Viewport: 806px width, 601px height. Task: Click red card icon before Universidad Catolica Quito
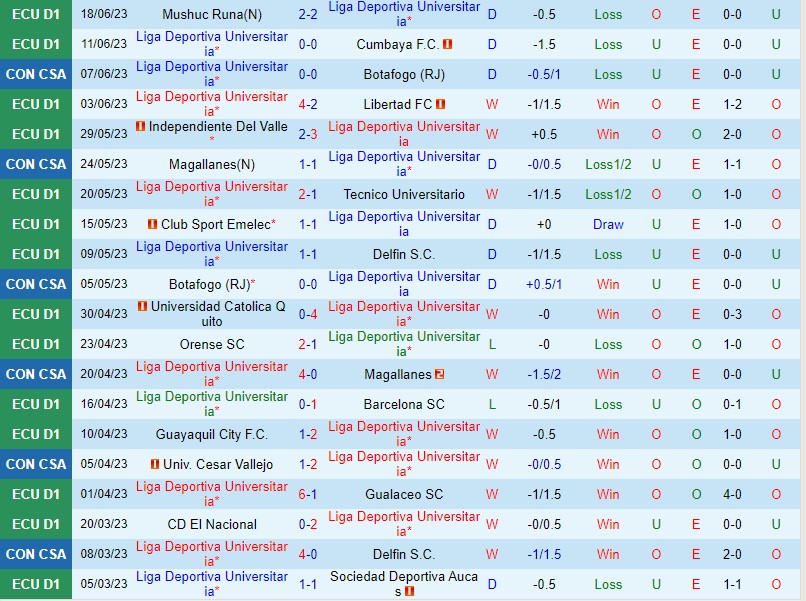click(142, 306)
